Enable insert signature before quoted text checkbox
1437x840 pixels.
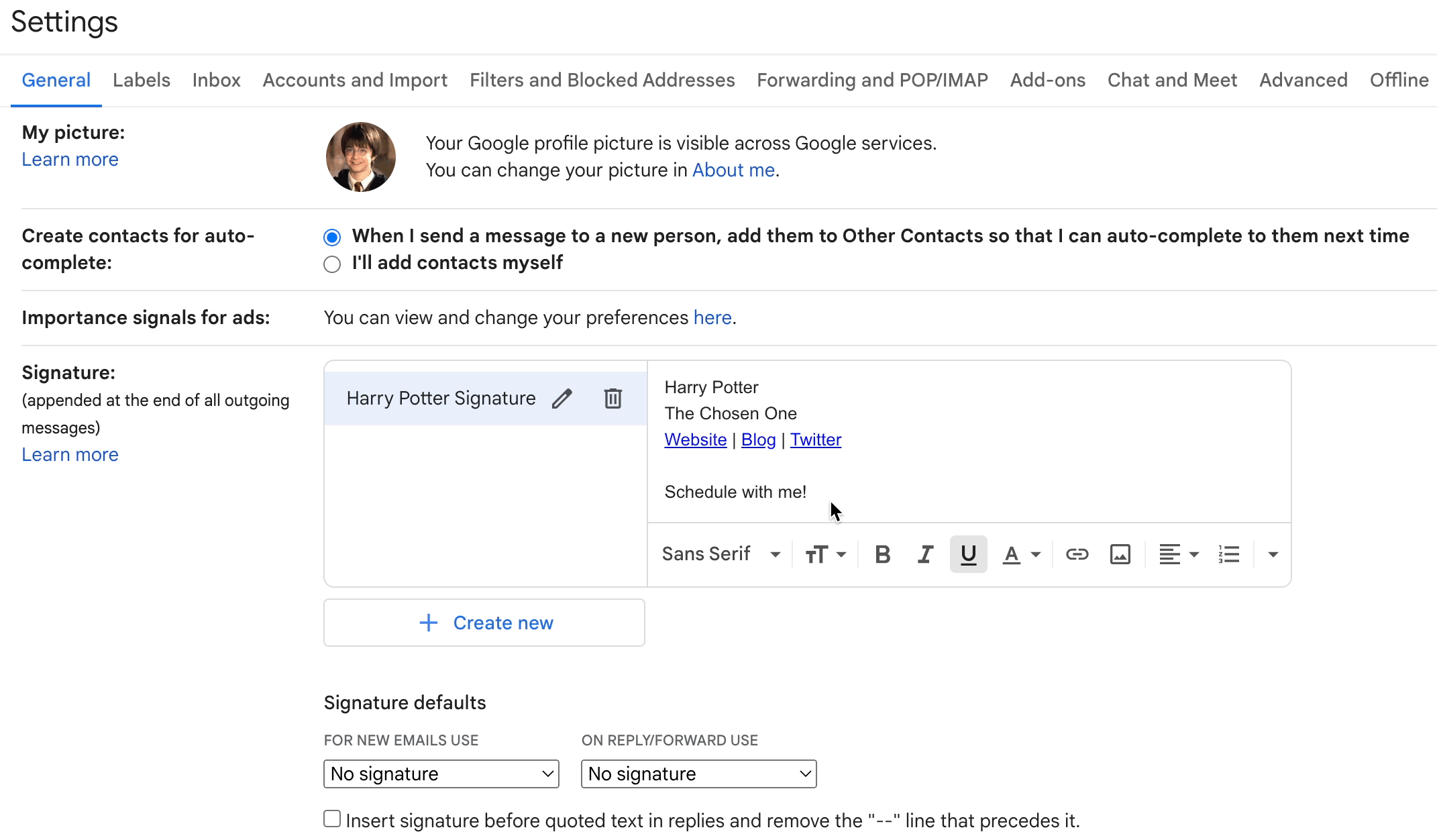click(x=332, y=819)
